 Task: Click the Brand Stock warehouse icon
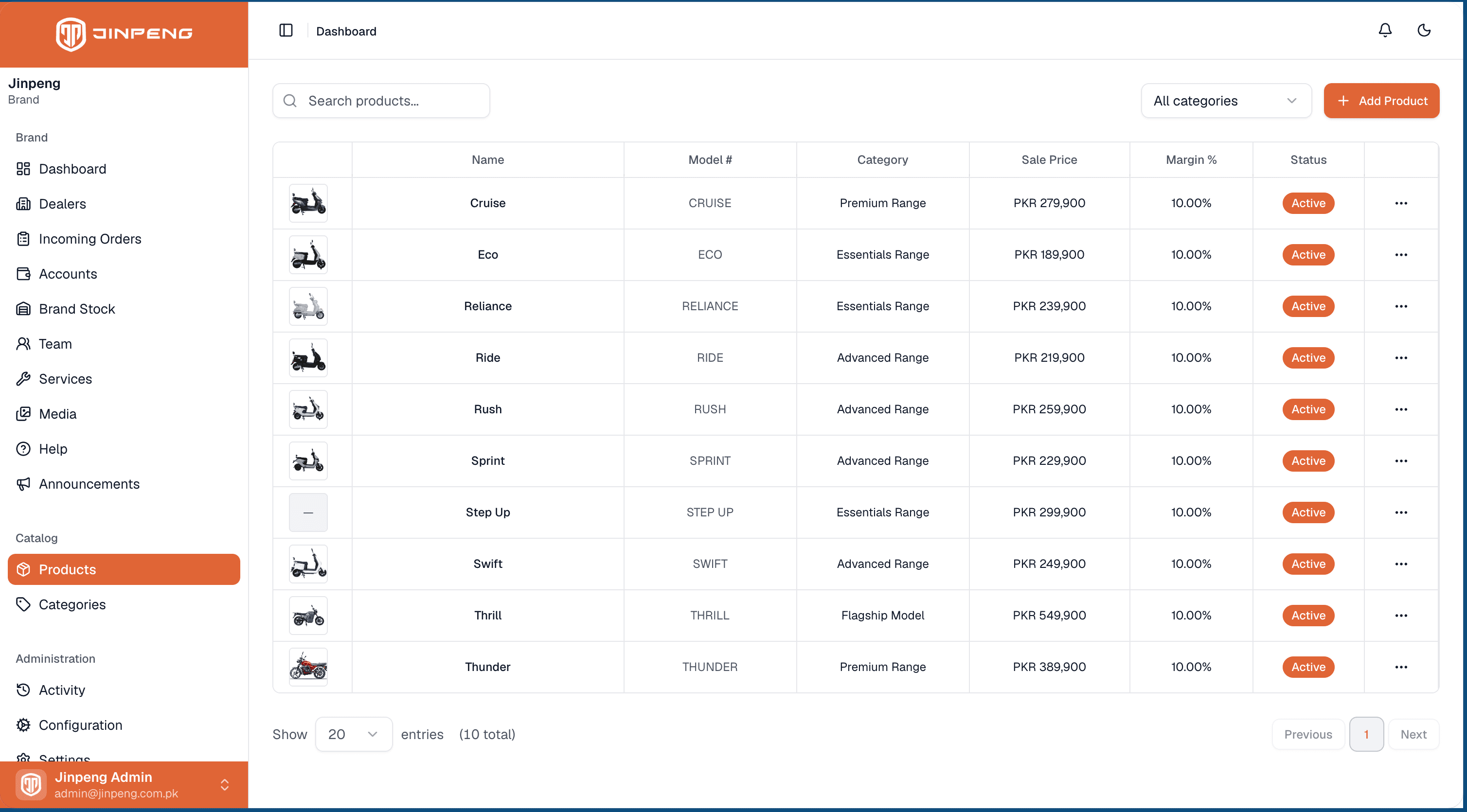(x=23, y=309)
